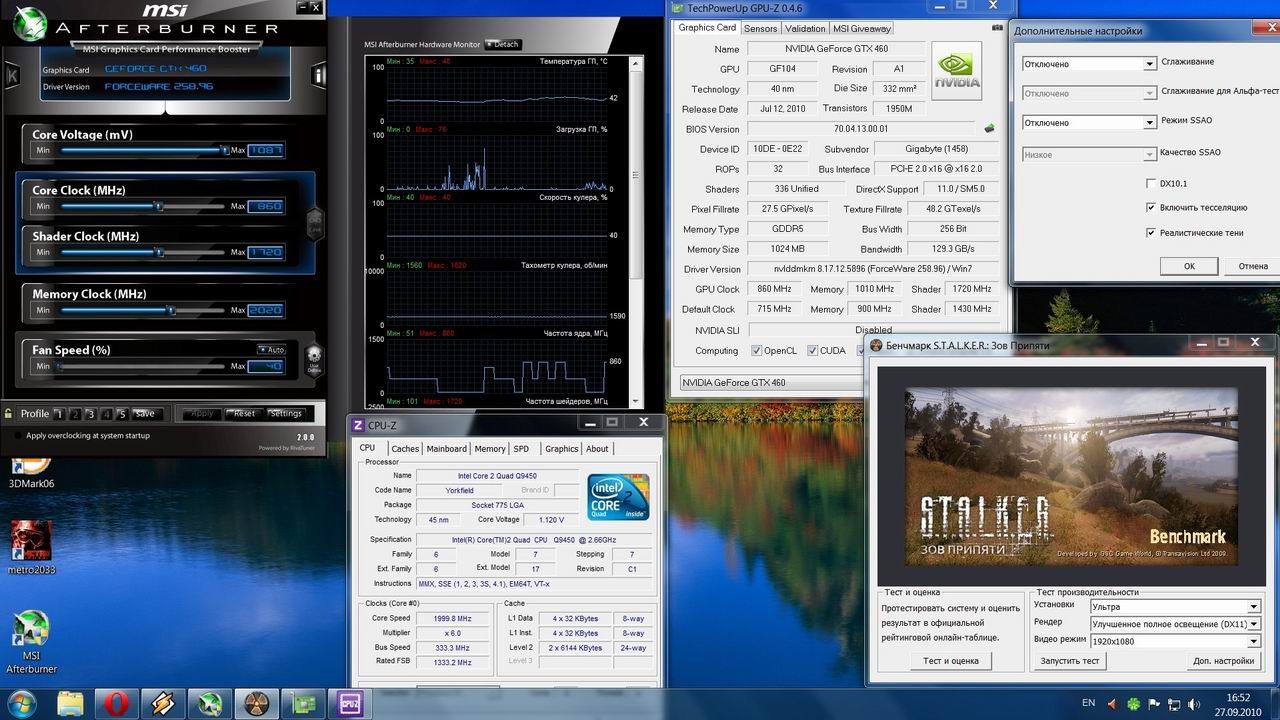
Task: Uncheck the Включить тесселяцию option
Action: coord(1151,207)
